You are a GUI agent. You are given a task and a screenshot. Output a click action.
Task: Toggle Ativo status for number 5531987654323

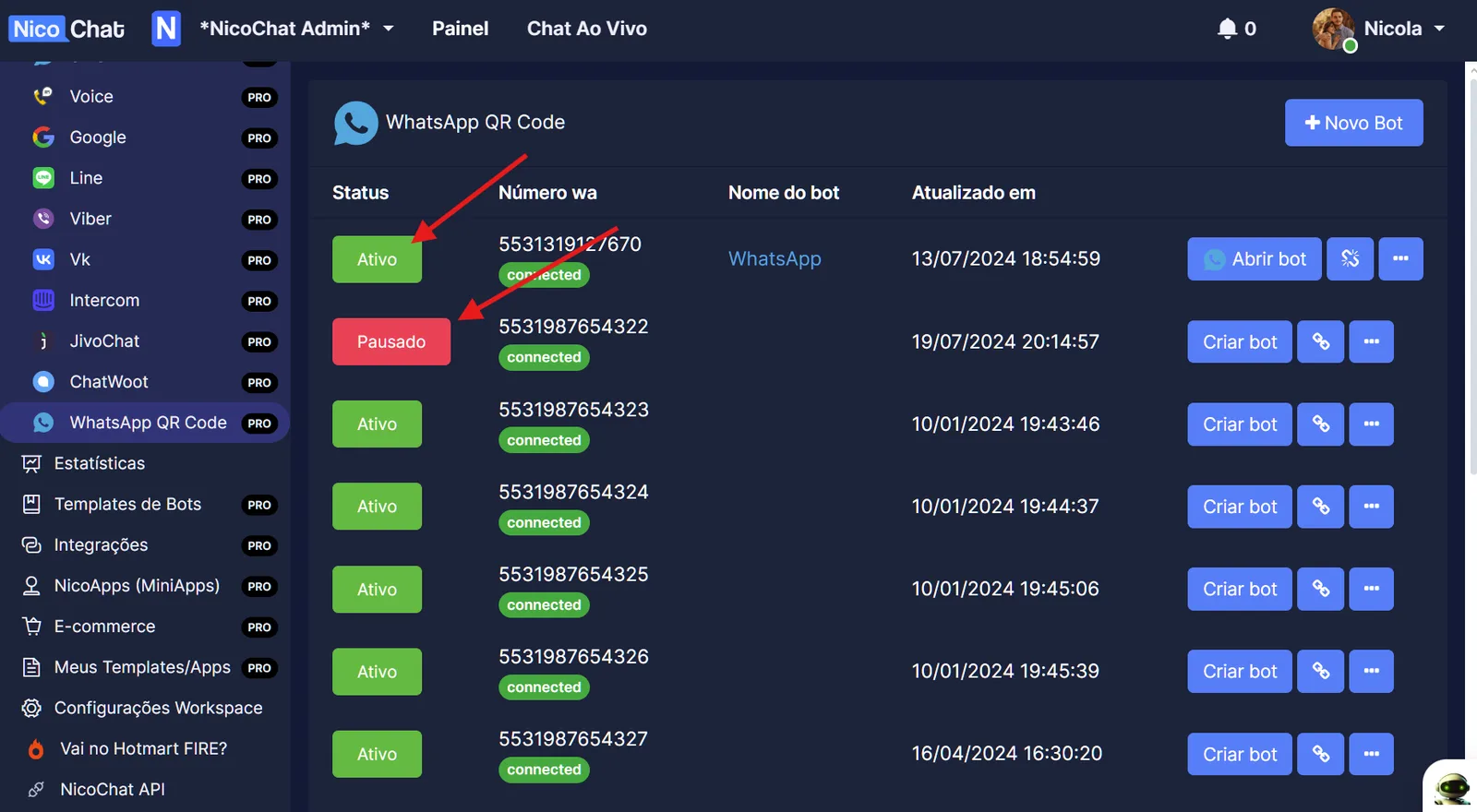tap(377, 424)
